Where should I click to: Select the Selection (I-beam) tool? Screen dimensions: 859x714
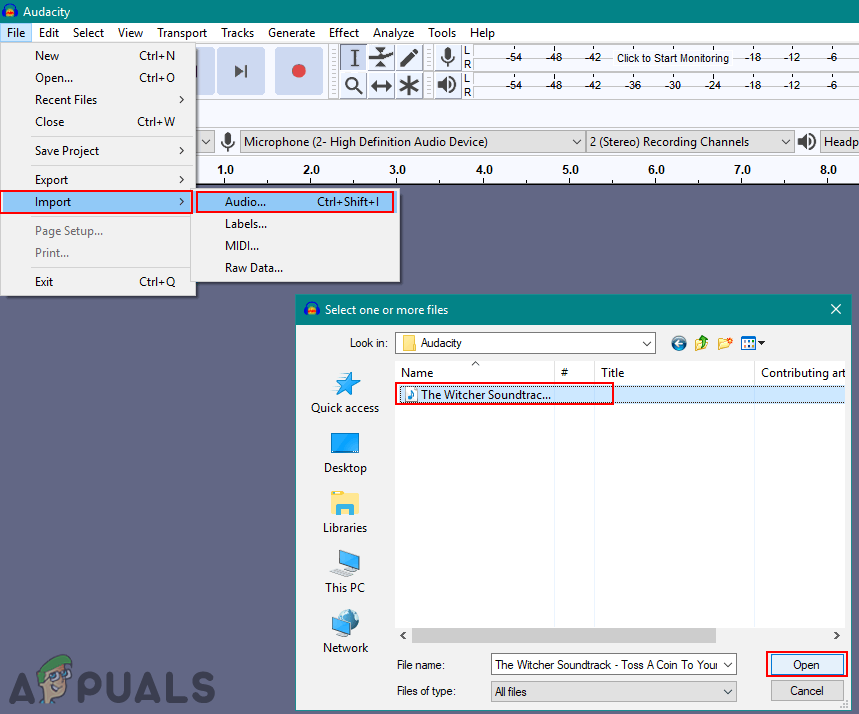click(x=354, y=58)
